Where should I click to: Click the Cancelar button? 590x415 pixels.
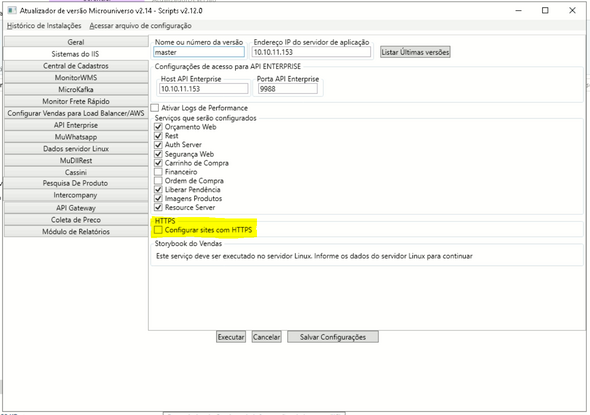click(266, 337)
